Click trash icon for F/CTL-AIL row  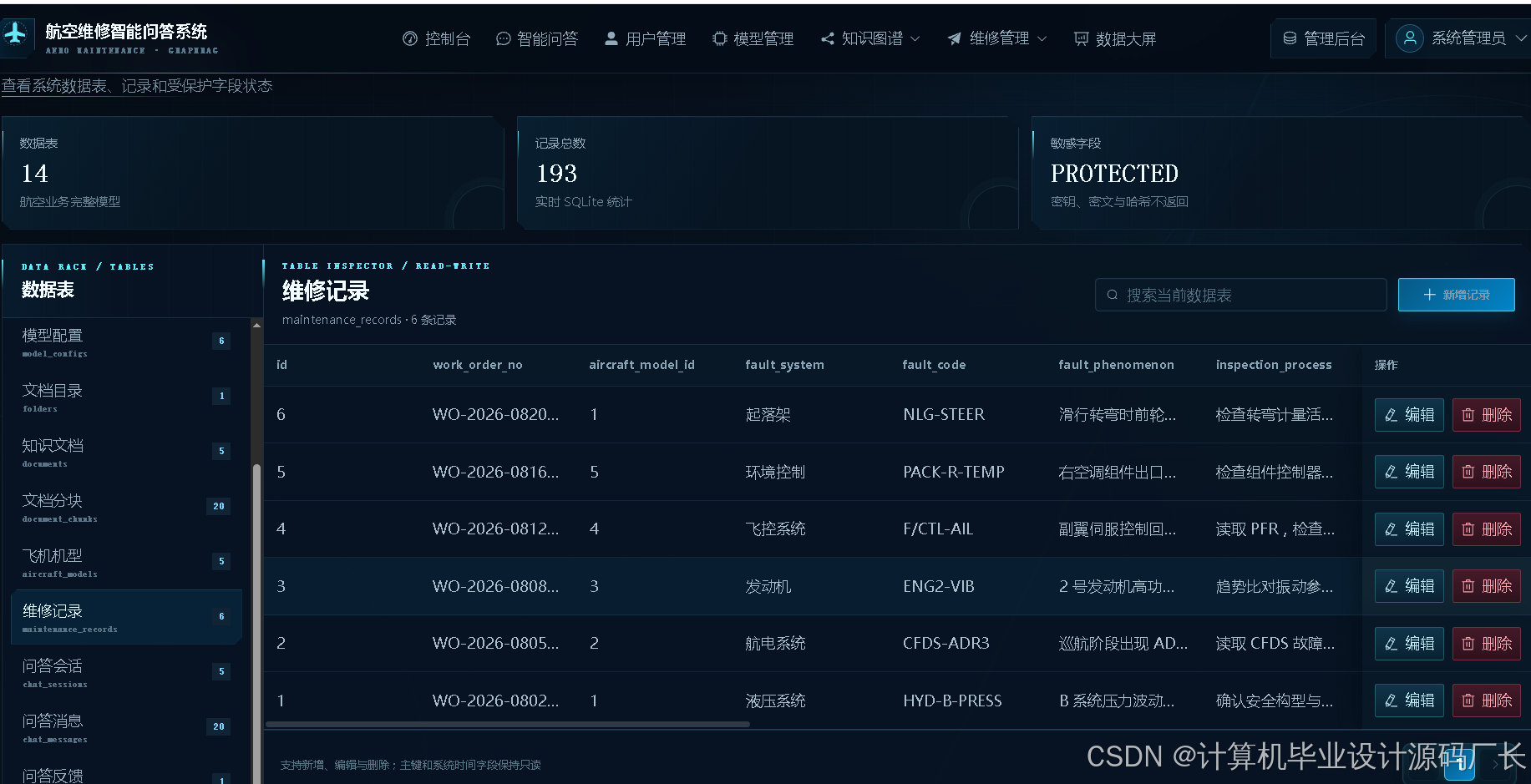tap(1468, 529)
